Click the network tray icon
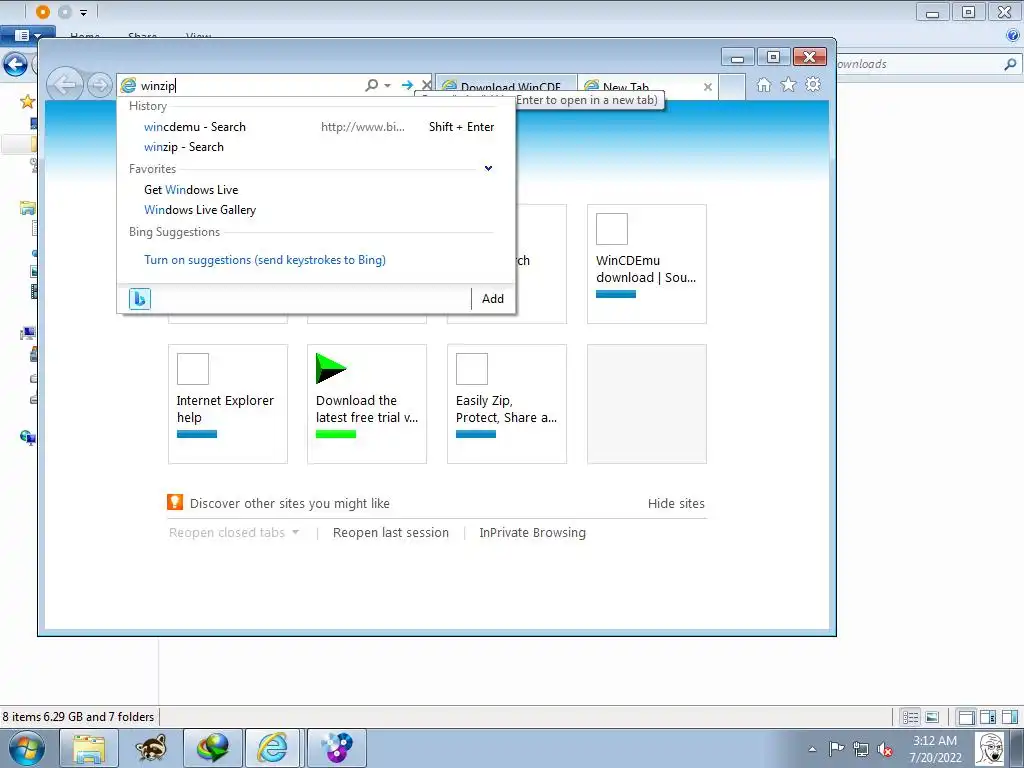Image resolution: width=1024 pixels, height=768 pixels. coord(861,749)
